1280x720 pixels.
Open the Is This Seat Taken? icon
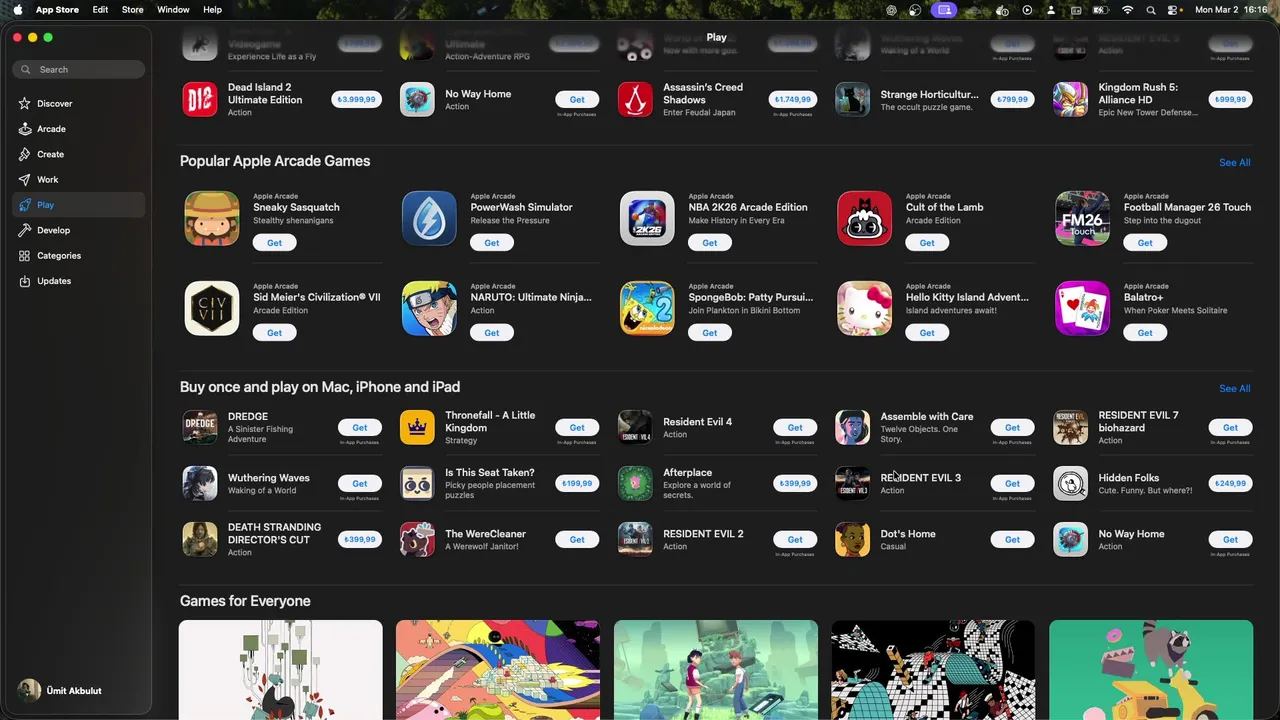coord(417,483)
